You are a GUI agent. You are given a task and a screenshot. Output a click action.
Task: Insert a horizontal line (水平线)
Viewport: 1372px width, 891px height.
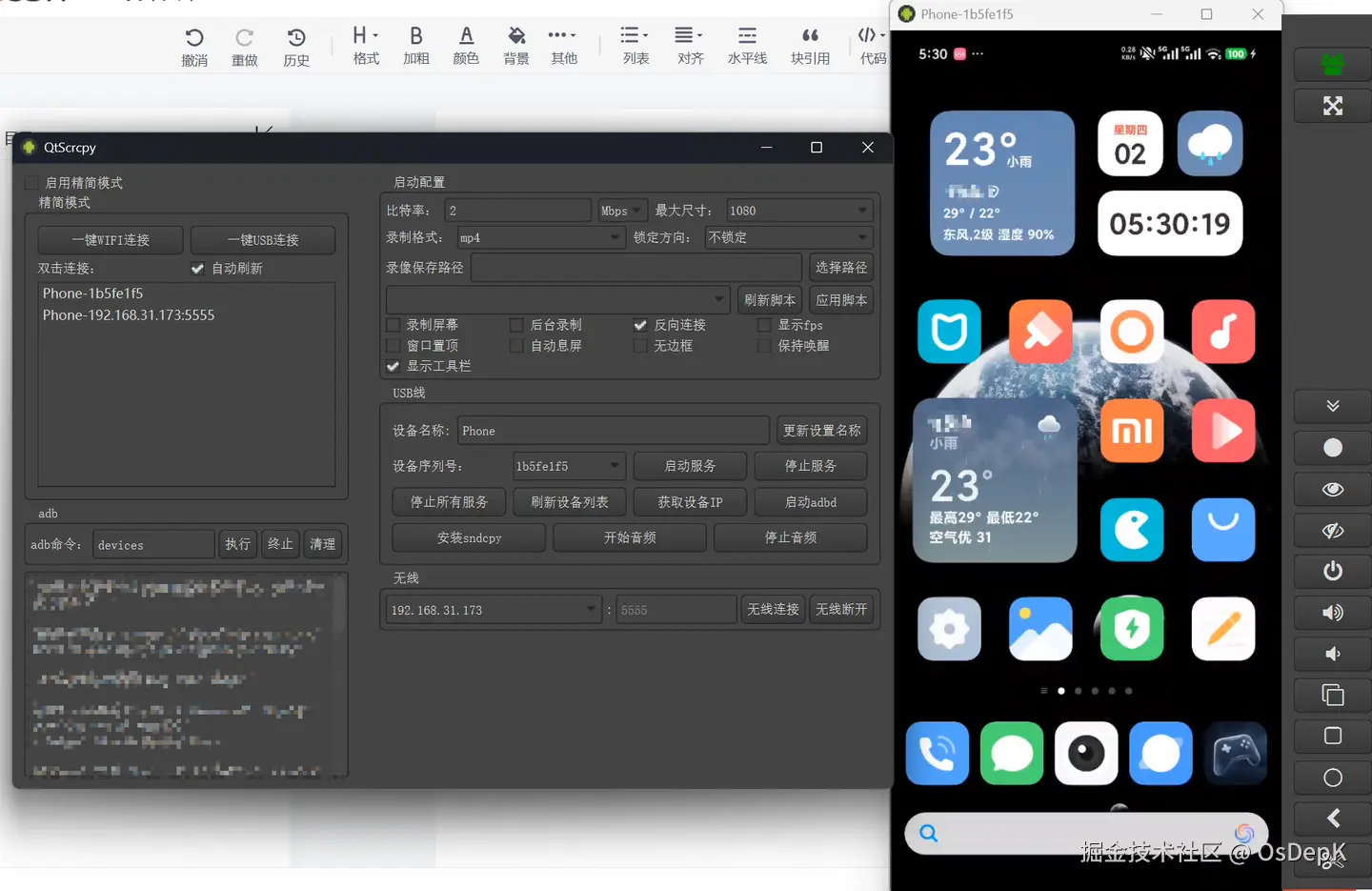tap(747, 46)
